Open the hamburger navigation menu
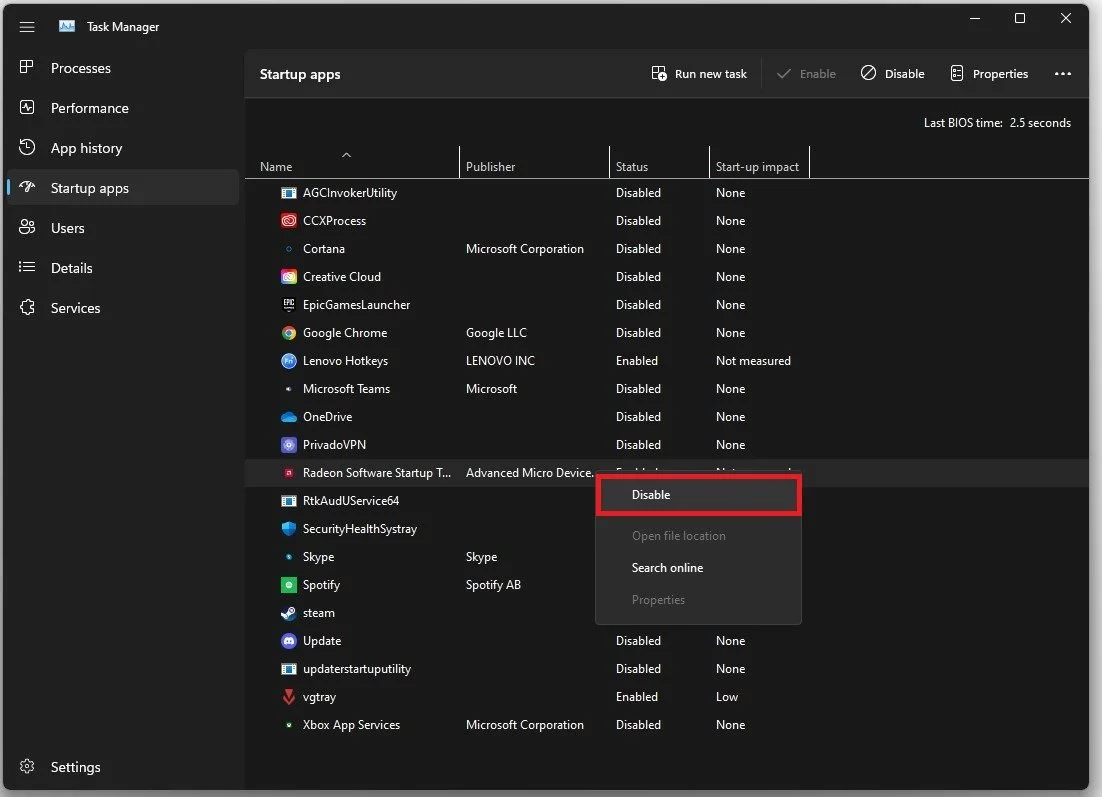 click(27, 27)
